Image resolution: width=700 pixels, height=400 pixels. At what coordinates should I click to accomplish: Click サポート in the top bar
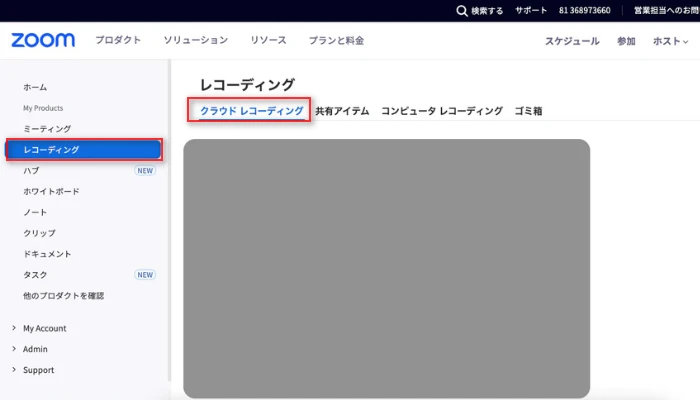coord(531,10)
